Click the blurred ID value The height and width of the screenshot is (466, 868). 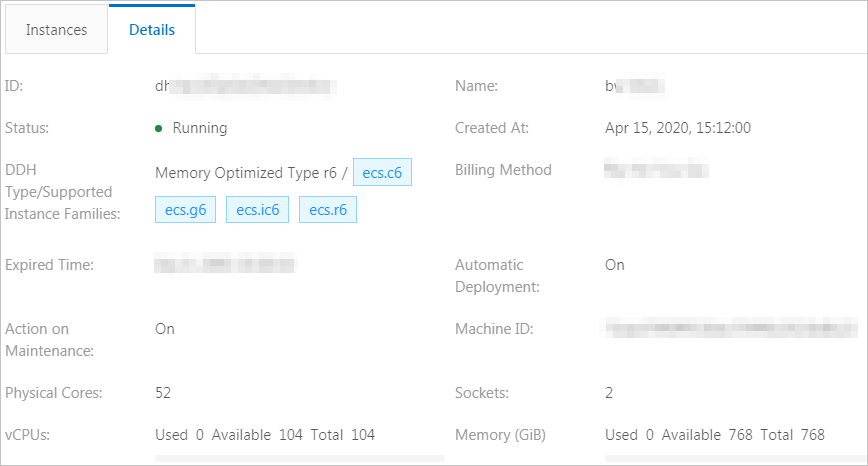[246, 86]
